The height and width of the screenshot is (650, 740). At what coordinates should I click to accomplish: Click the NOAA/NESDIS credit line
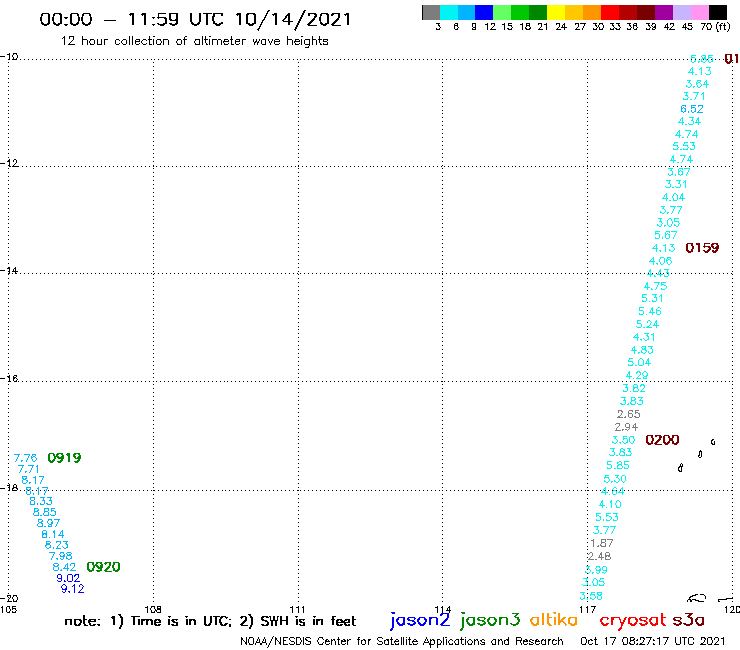(402, 641)
